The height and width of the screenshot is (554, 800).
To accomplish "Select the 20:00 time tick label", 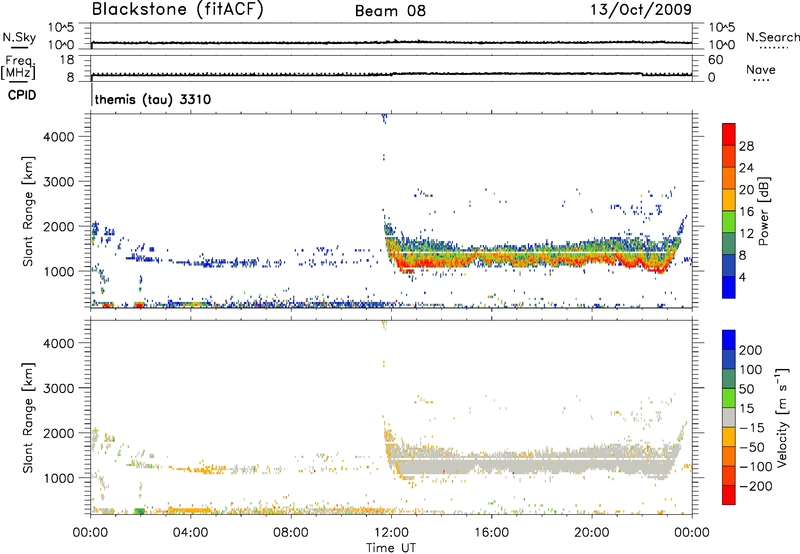I will pyautogui.click(x=592, y=533).
